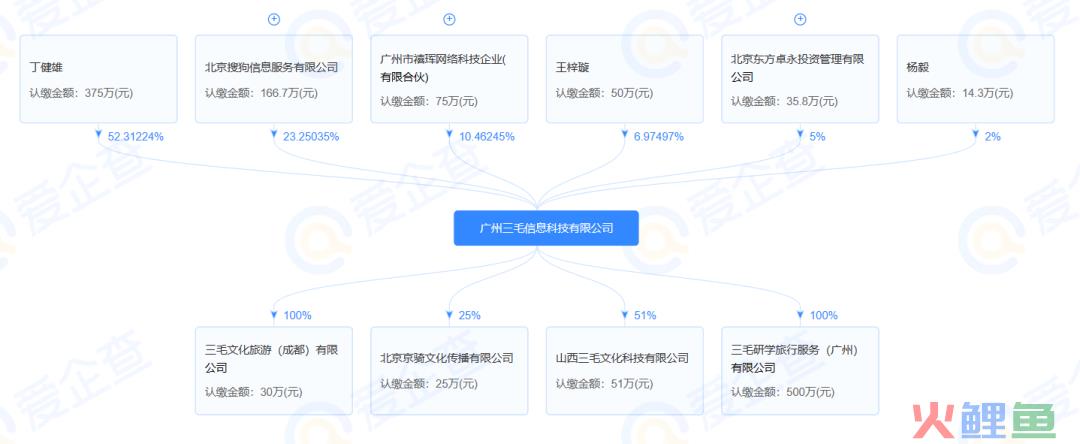Image resolution: width=1080 pixels, height=444 pixels.
Task: Click 认缴金额：375万(元) text
Action: point(81,93)
